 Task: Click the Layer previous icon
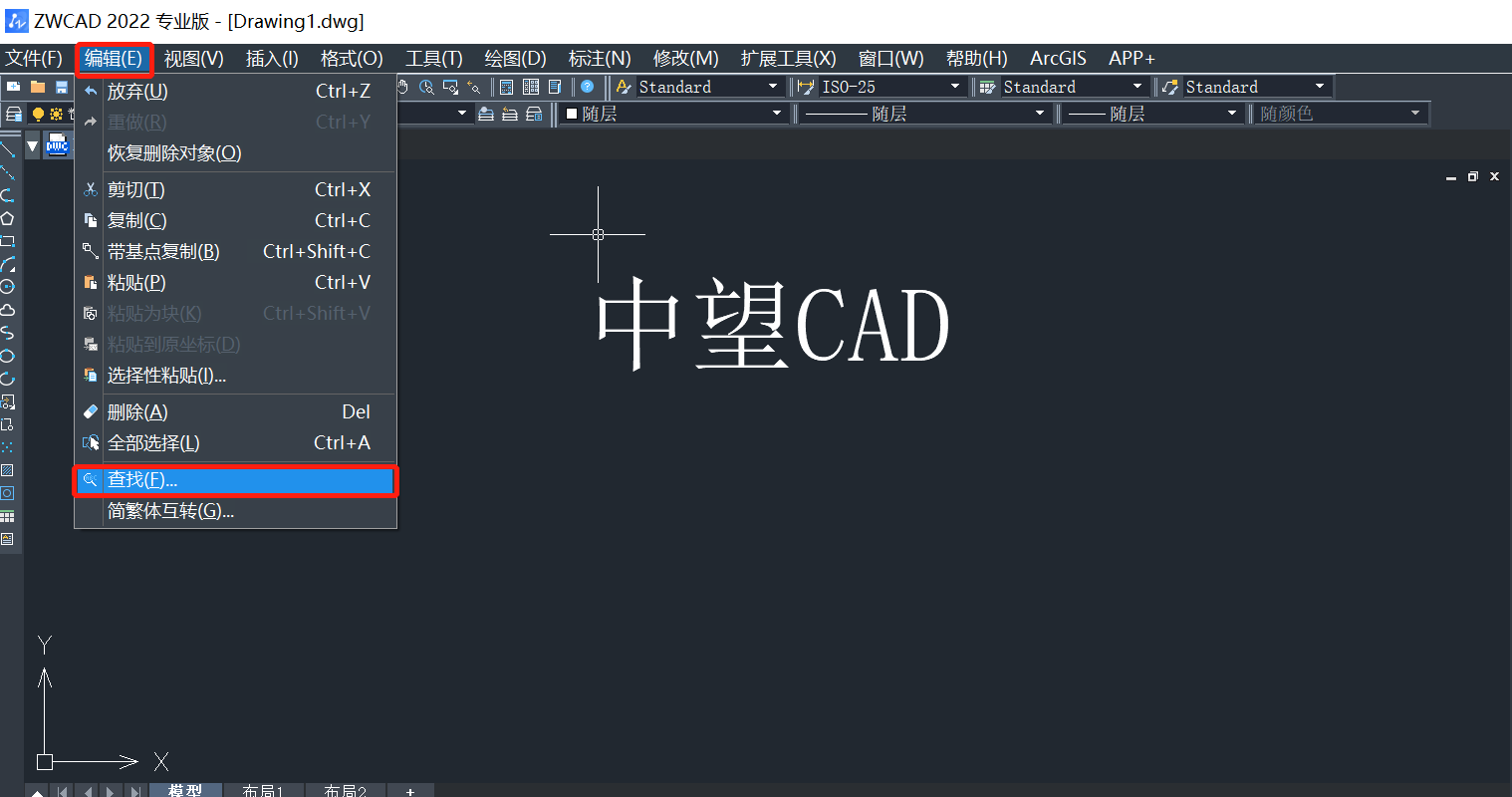click(x=509, y=114)
